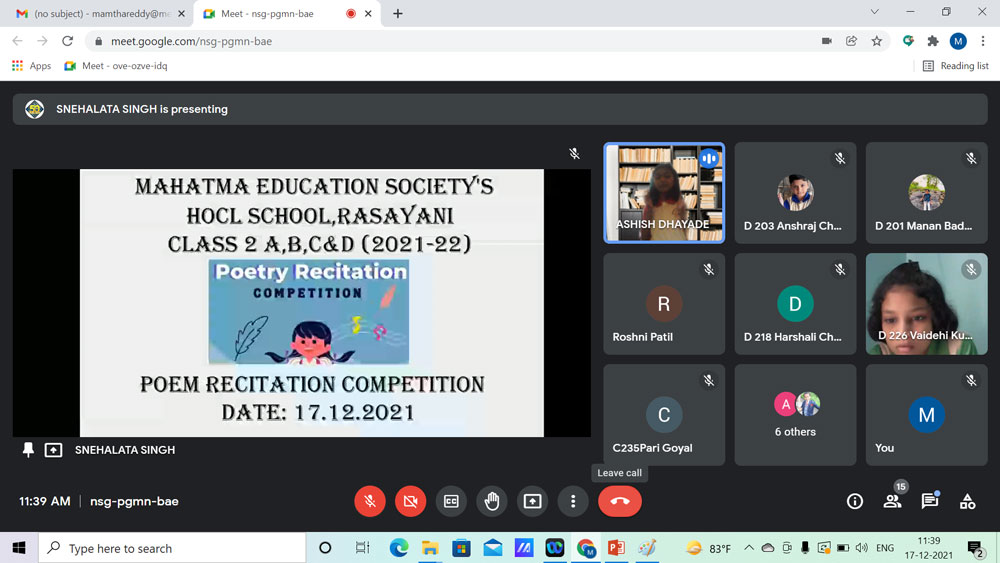Select the 6 others participant tile
The height and width of the screenshot is (563, 1000).
(796, 415)
